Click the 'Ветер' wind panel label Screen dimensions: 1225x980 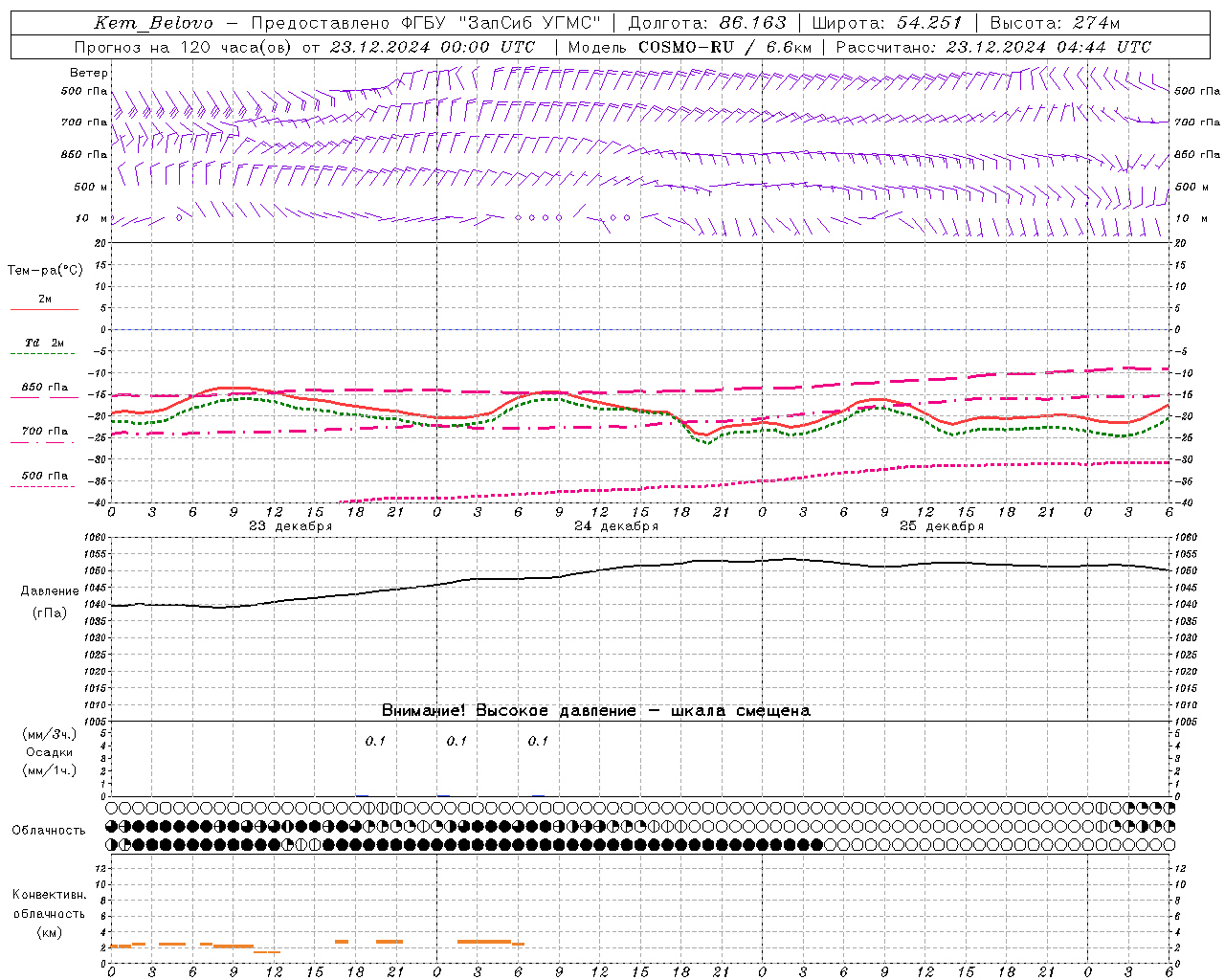click(x=89, y=73)
